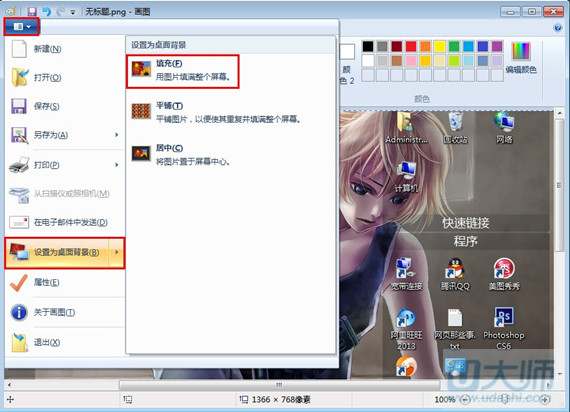
Task: Expand the 另存为 submenu arrow
Action: 117,135
